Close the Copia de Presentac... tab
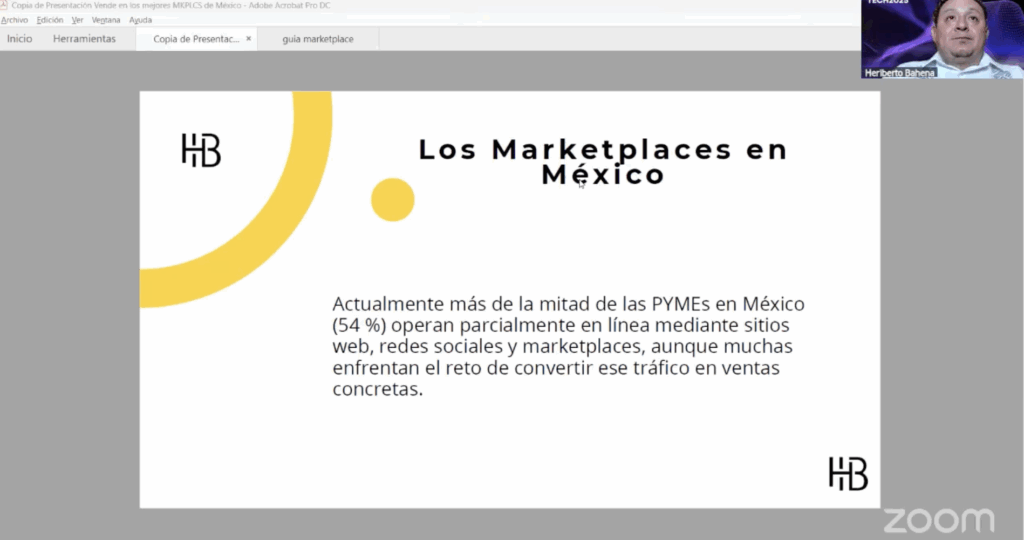The image size is (1024, 540). pos(249,39)
